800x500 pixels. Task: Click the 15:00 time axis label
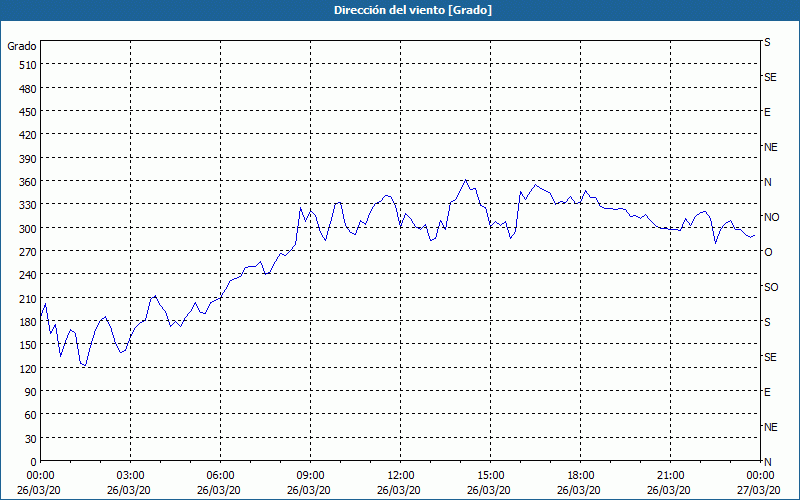(x=490, y=476)
